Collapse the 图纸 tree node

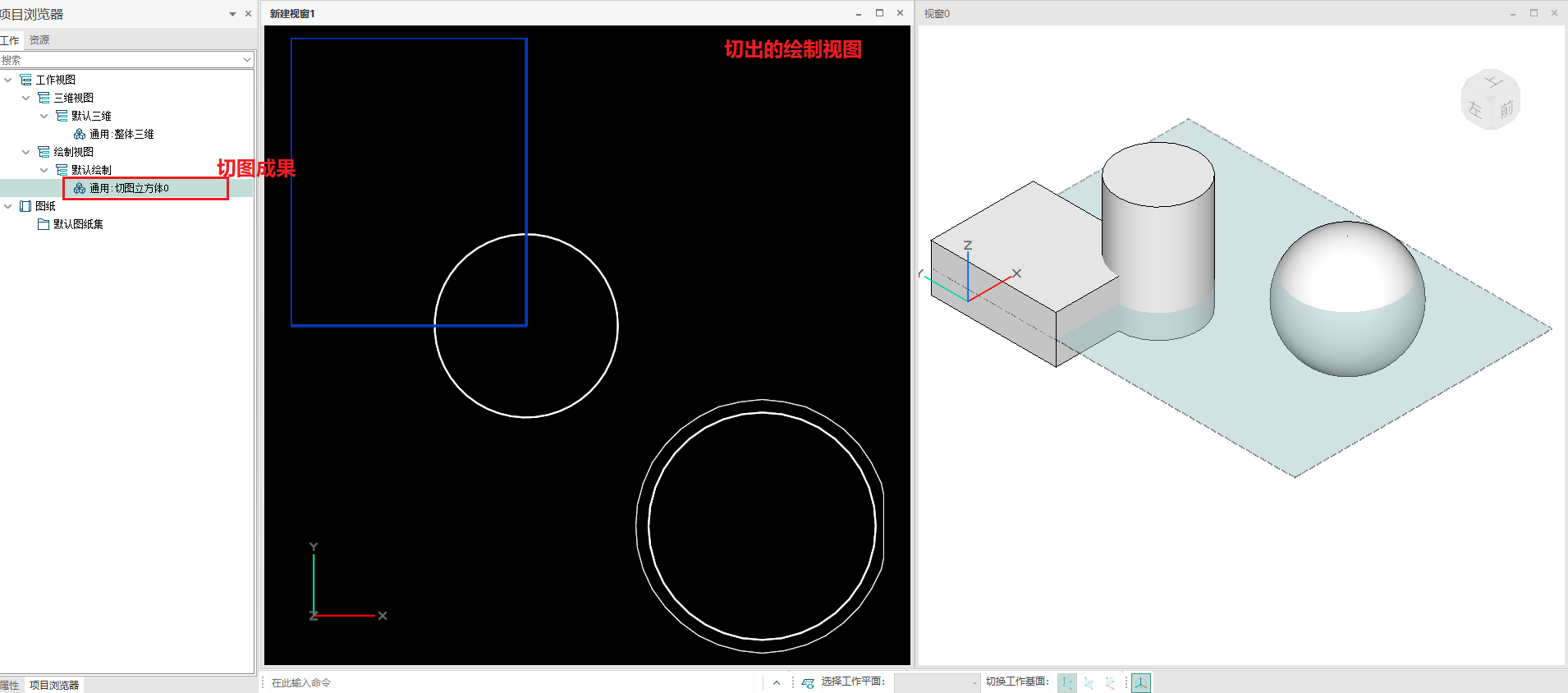(x=8, y=206)
